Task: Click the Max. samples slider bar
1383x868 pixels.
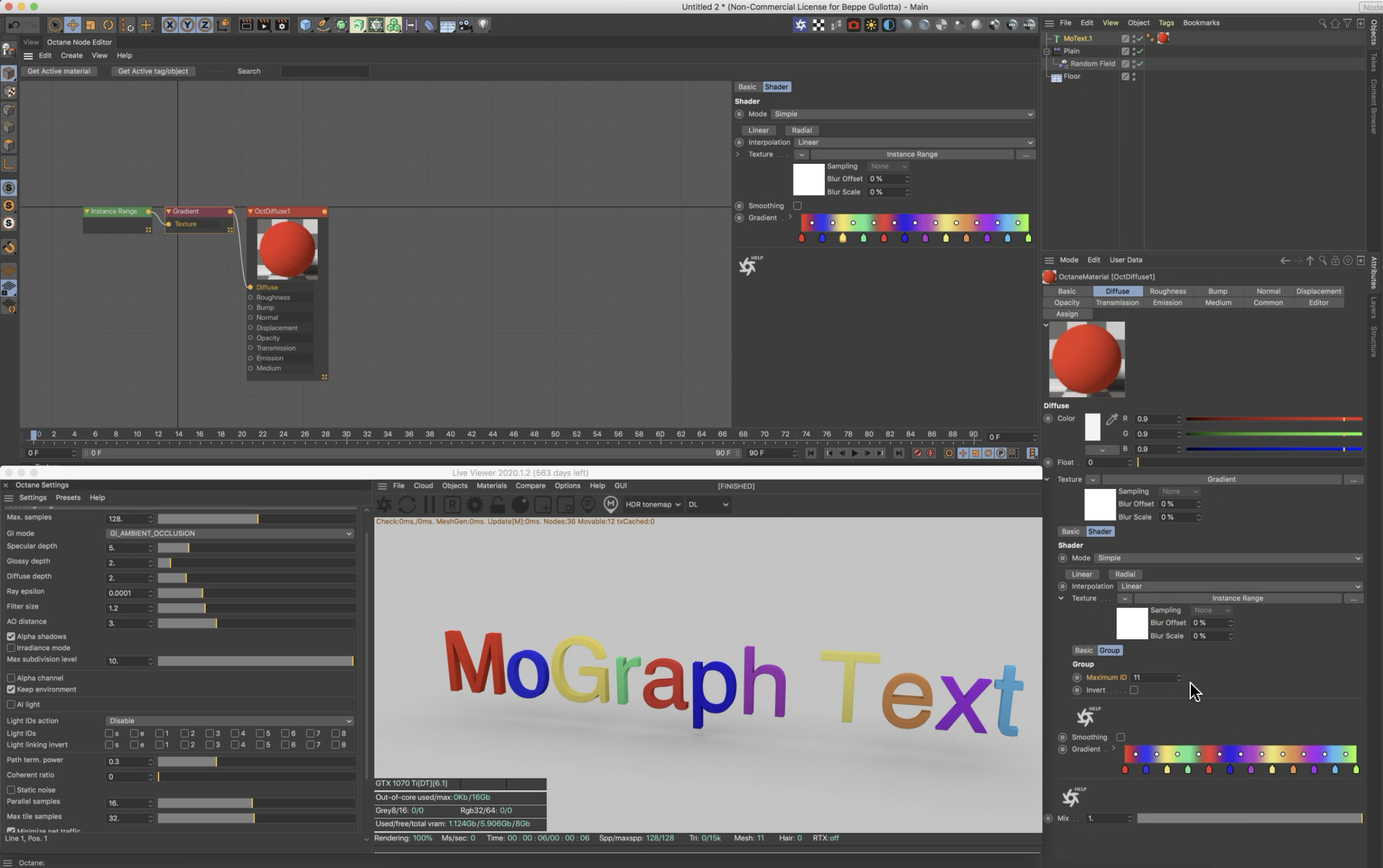Action: tap(256, 519)
